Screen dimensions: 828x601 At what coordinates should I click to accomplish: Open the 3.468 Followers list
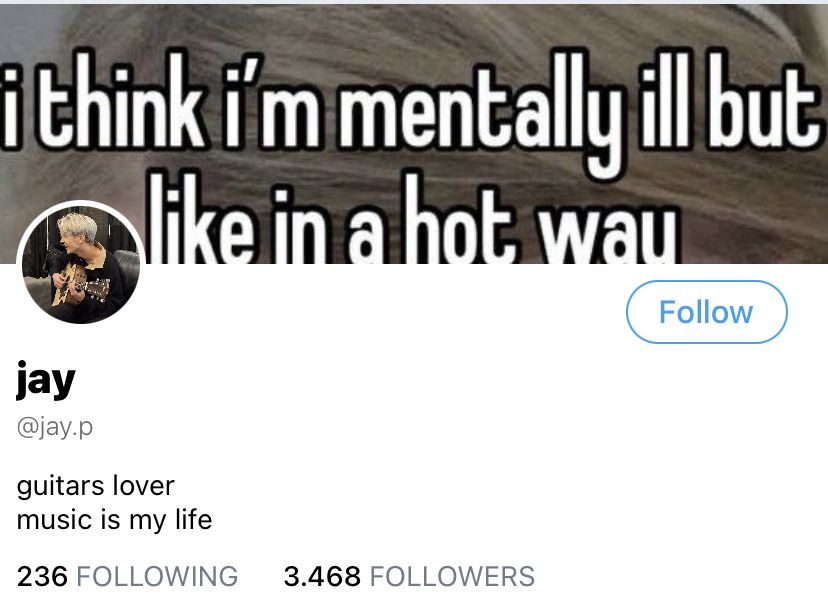coord(409,576)
